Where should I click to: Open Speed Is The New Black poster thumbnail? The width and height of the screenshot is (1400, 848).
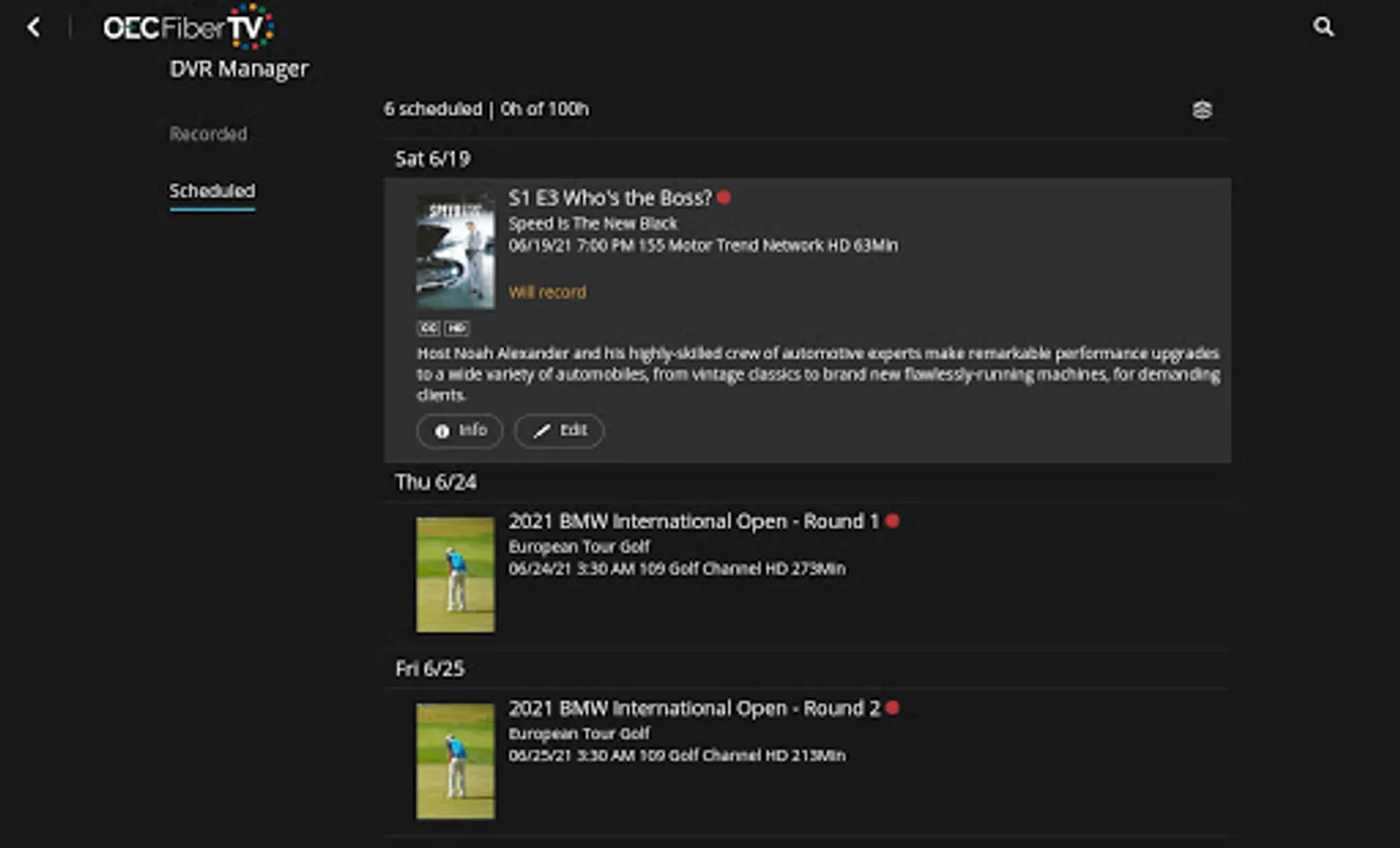455,252
